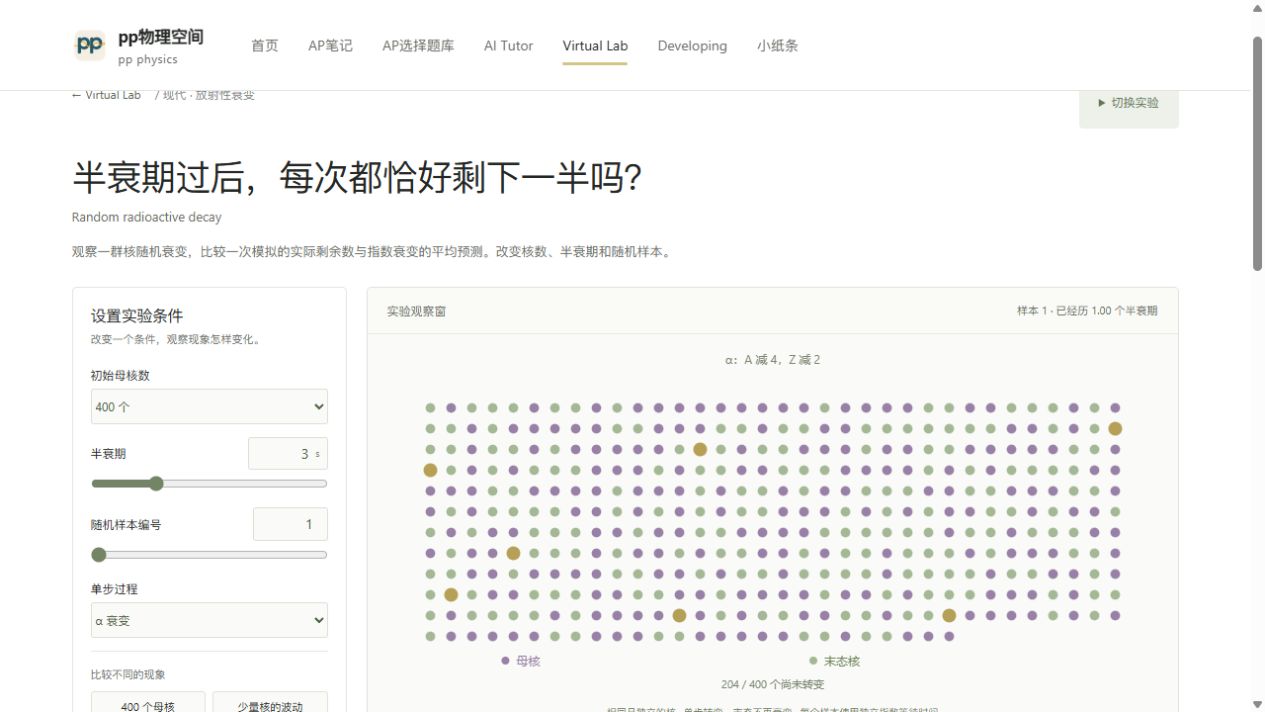Open the Developing nav item

692,46
